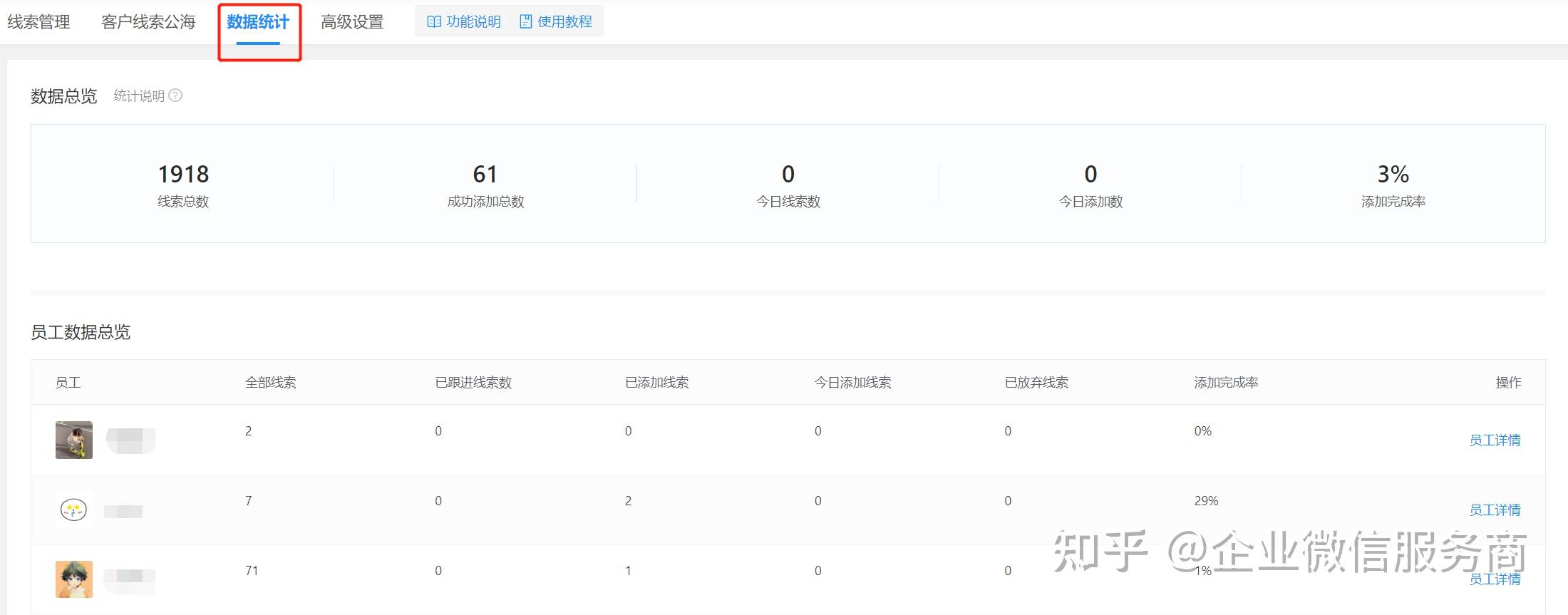Image resolution: width=1568 pixels, height=615 pixels.
Task: Click the 29% completion rate cell
Action: (1207, 501)
